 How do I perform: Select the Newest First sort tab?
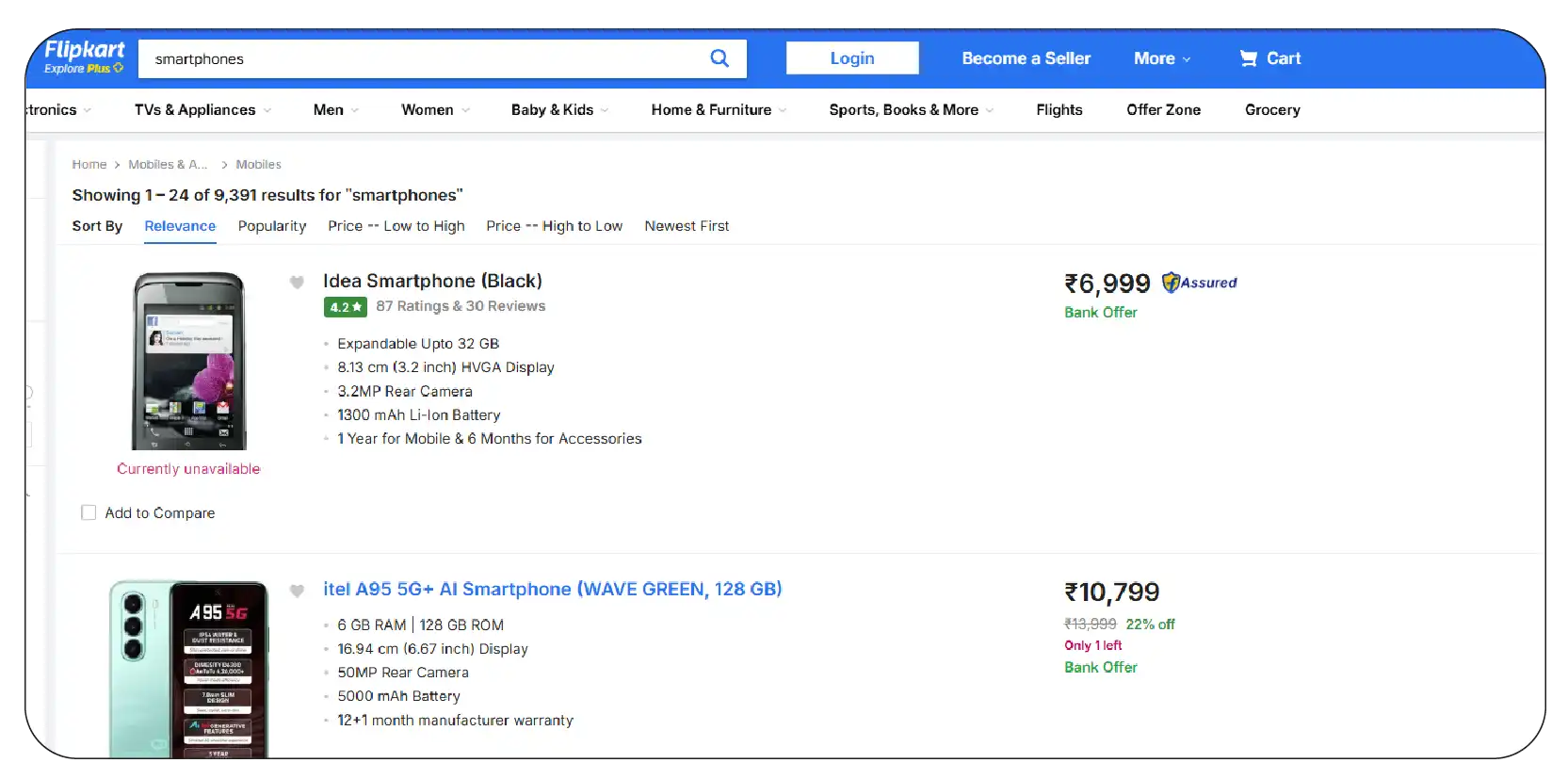(x=687, y=226)
